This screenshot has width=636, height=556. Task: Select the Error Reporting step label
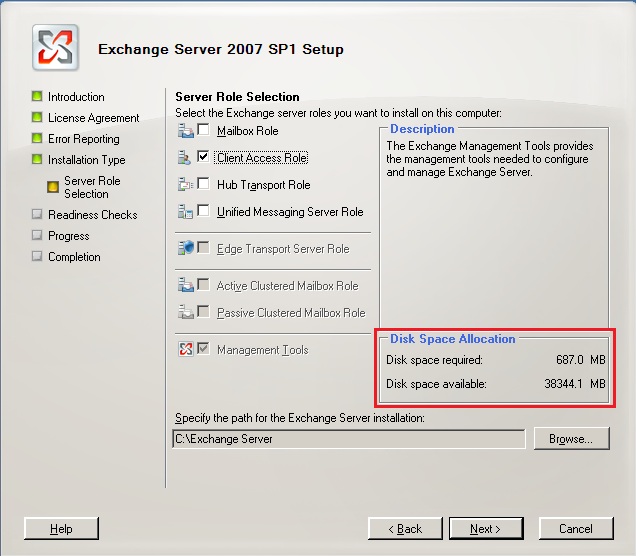pos(84,139)
